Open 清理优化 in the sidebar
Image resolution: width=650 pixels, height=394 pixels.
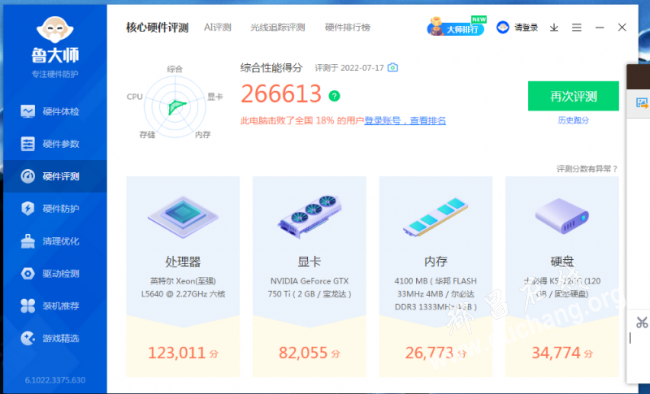(x=55, y=241)
